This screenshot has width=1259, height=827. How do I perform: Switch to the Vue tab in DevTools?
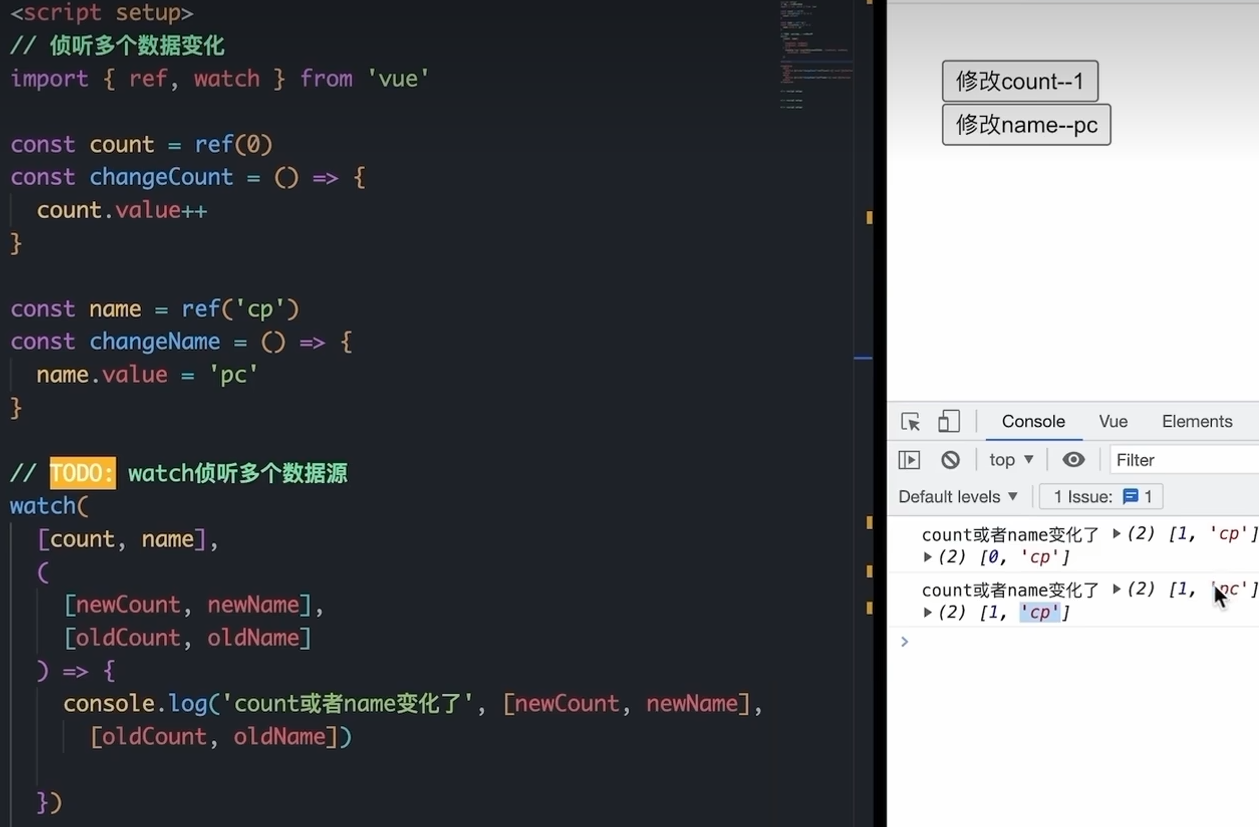coord(1112,421)
